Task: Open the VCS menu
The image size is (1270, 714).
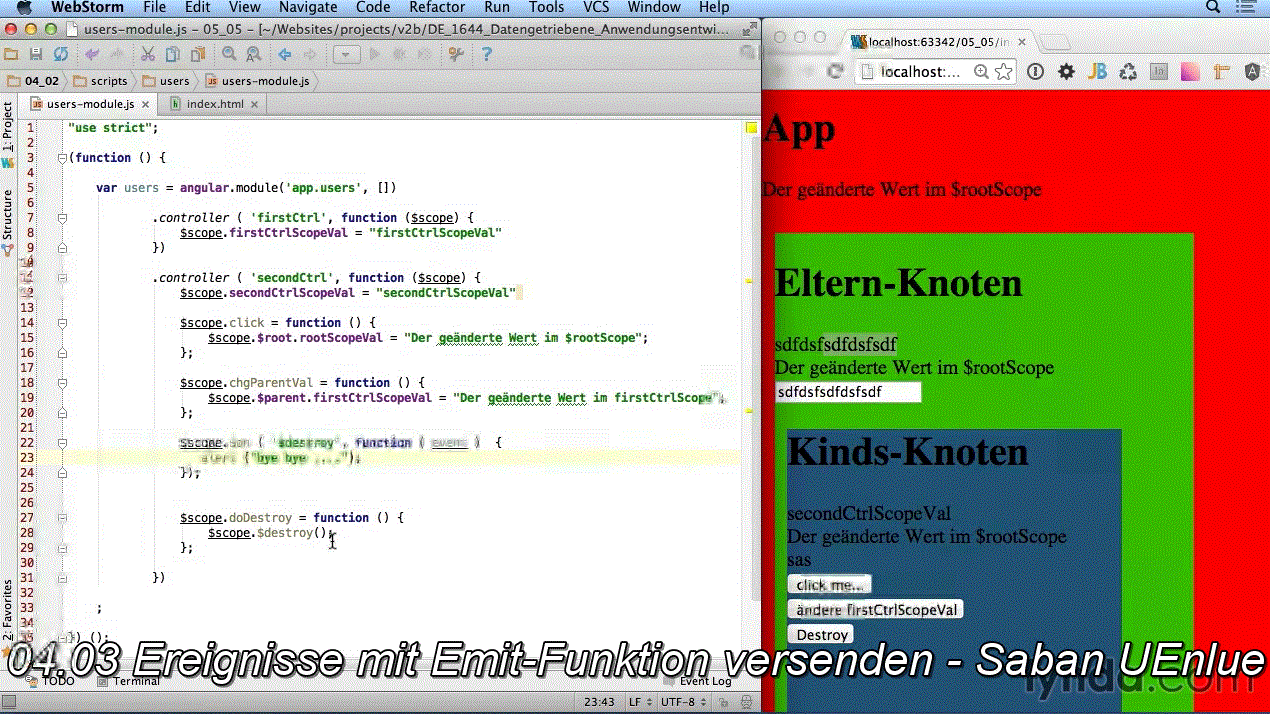Action: pos(596,8)
